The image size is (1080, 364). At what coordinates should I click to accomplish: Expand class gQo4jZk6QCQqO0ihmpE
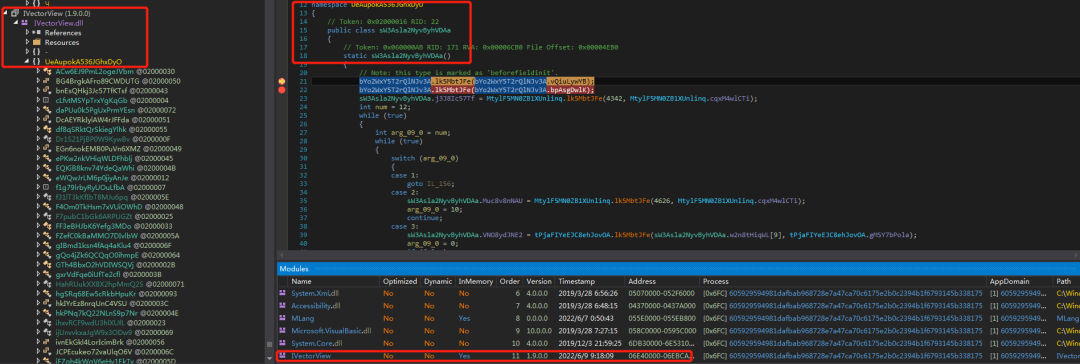pyautogui.click(x=39, y=254)
